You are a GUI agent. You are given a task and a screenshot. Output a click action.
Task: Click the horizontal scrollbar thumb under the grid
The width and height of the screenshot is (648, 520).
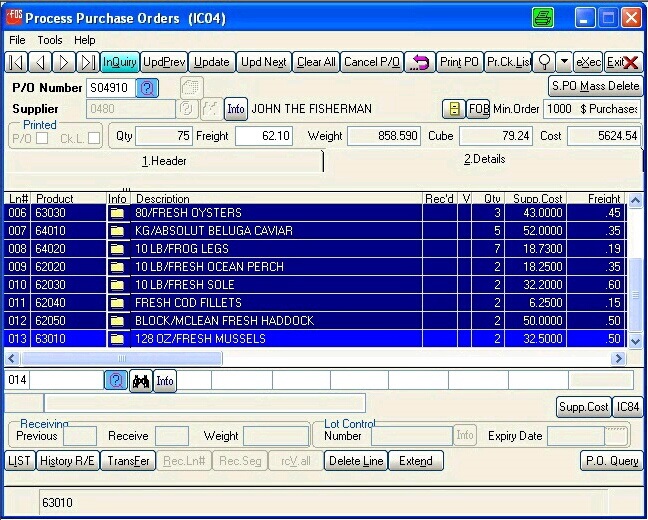pos(122,358)
